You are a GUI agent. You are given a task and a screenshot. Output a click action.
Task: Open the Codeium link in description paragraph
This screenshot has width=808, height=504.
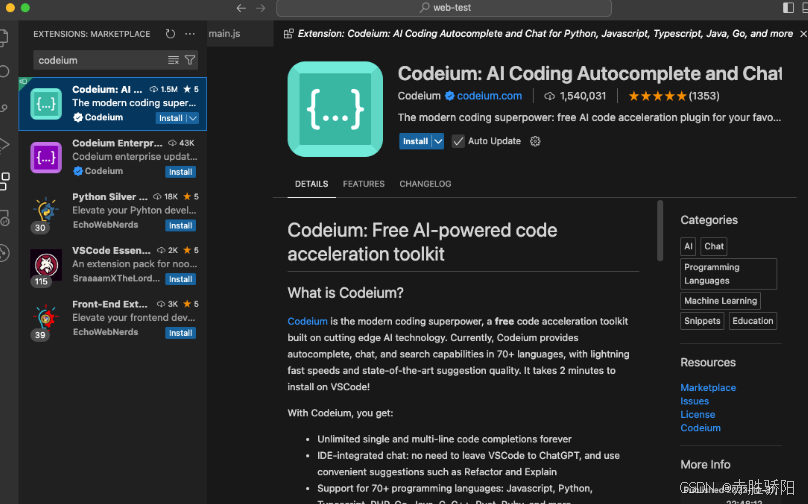307,321
